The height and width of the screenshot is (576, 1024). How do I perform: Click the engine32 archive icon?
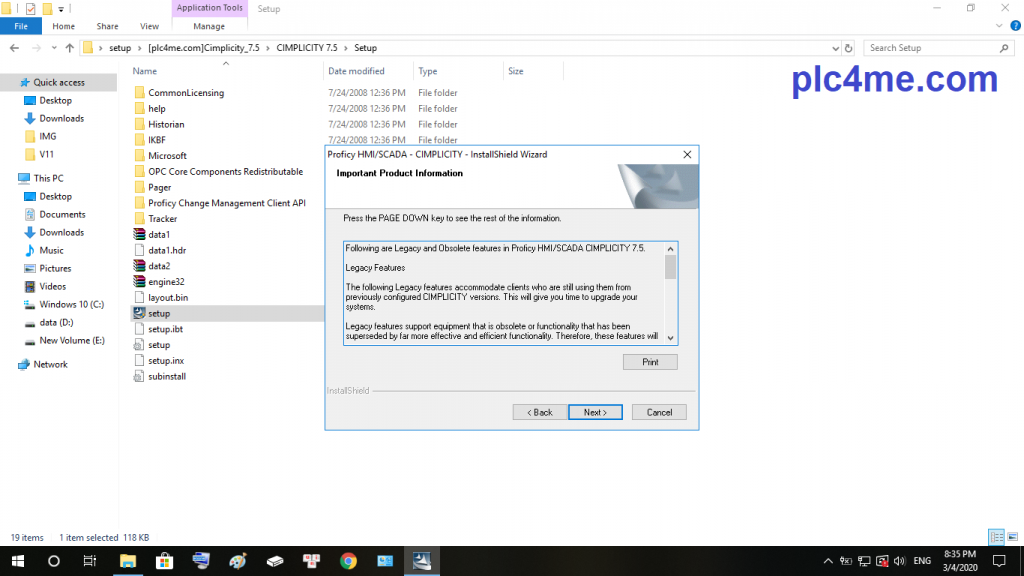click(x=139, y=282)
